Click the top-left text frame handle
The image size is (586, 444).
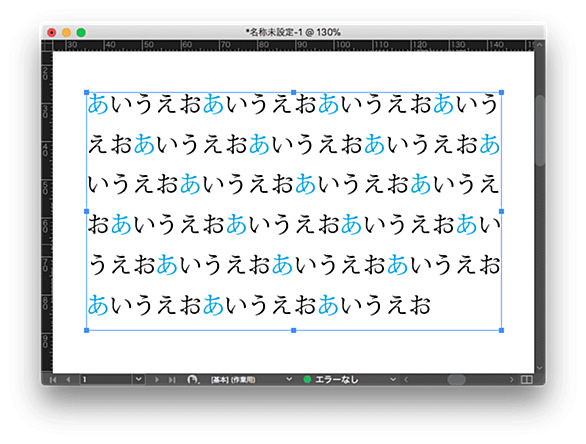(87, 92)
